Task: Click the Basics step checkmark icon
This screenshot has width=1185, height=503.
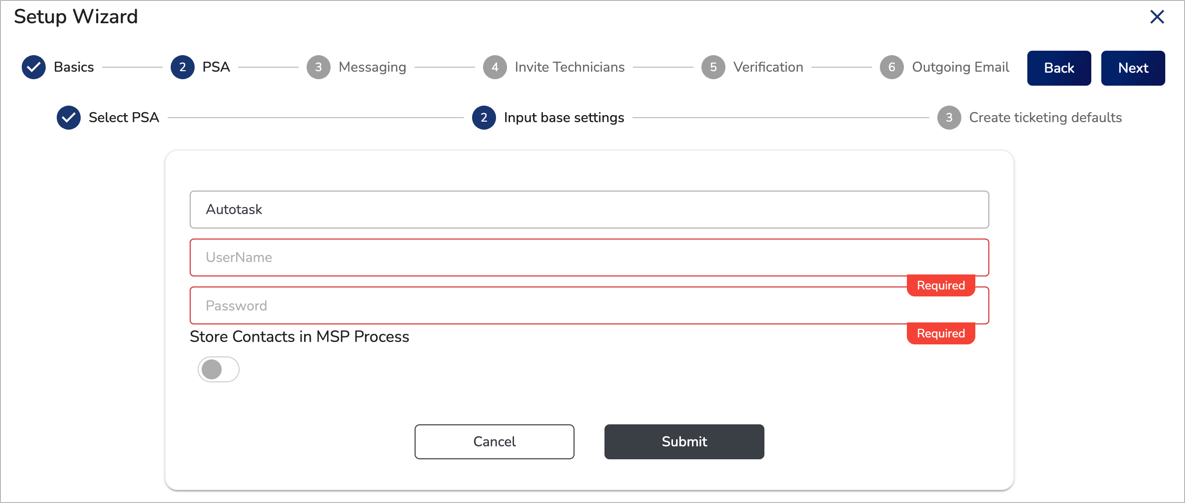Action: [x=34, y=68]
